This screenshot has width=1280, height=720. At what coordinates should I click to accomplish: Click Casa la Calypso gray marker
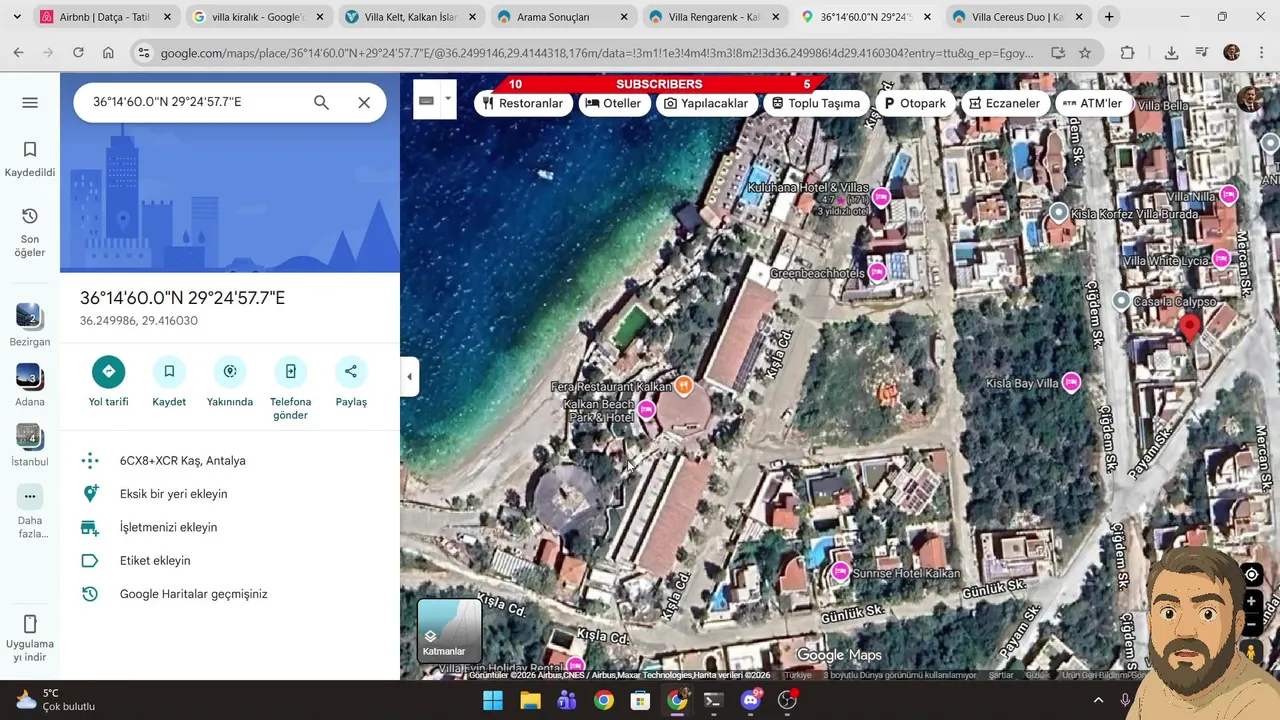(x=1121, y=301)
